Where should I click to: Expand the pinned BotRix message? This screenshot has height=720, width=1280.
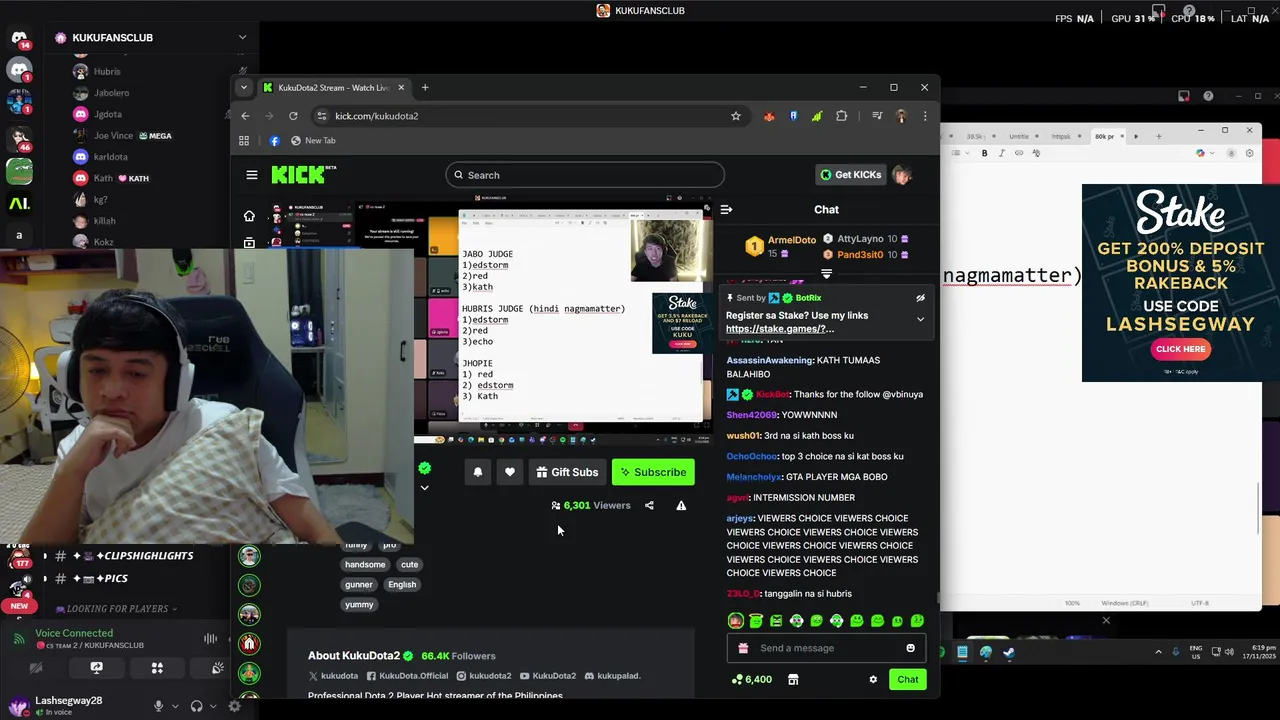(920, 319)
